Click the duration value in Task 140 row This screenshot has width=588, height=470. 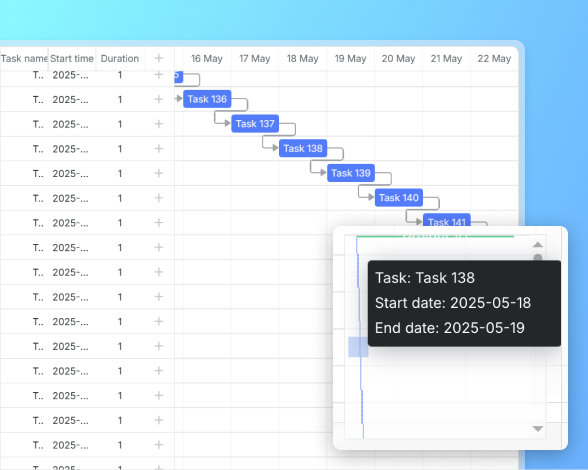click(120, 198)
